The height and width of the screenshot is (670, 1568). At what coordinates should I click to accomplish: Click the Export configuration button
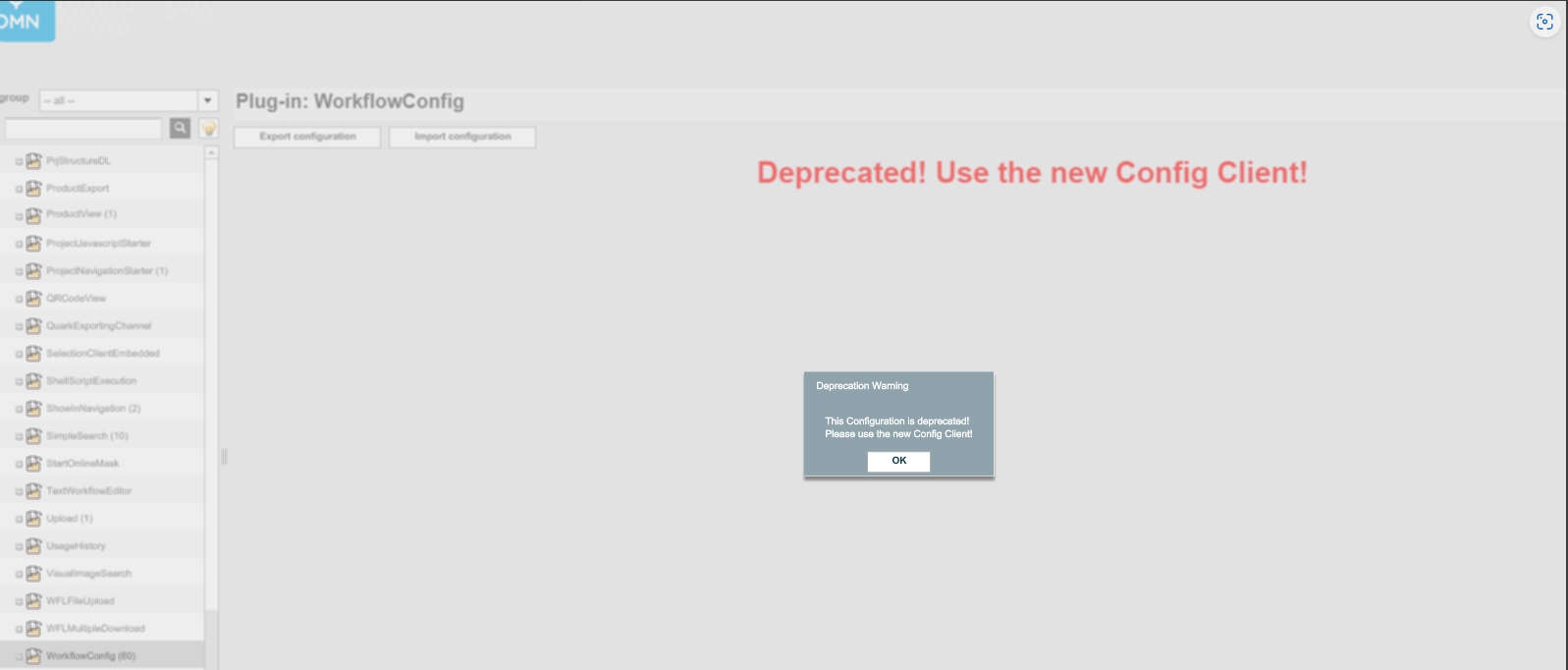(x=307, y=137)
